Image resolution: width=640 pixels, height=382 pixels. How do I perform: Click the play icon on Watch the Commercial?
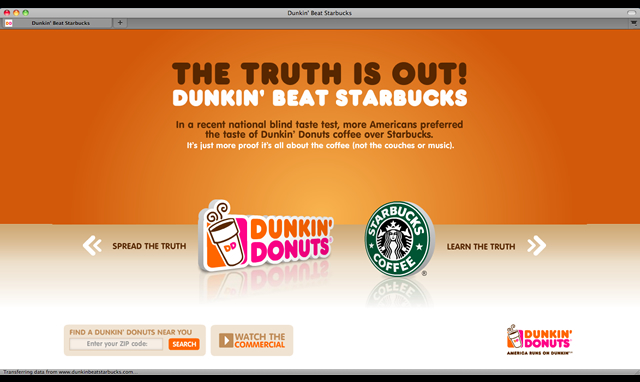[x=226, y=340]
